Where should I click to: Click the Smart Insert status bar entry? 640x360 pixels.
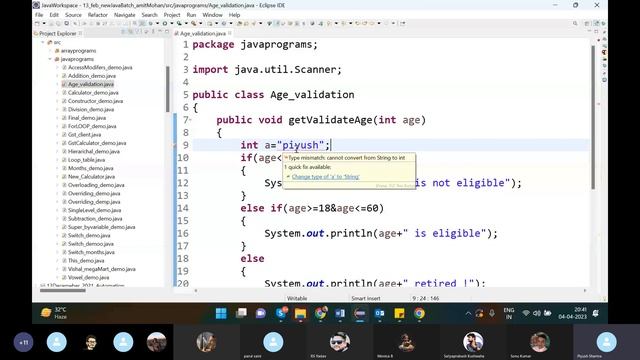(x=366, y=298)
